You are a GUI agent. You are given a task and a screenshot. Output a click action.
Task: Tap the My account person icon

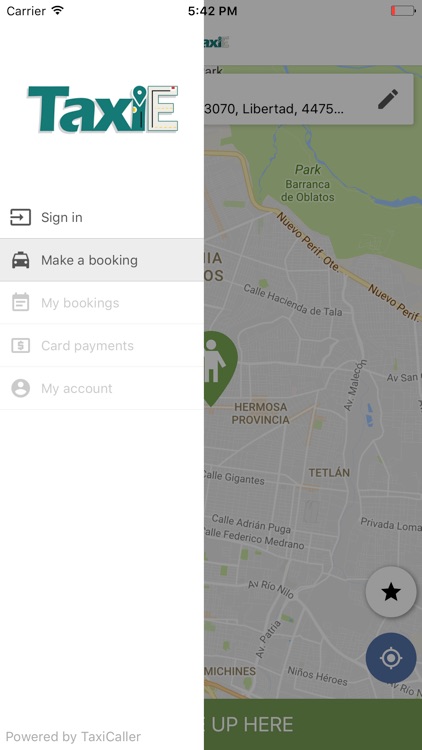point(21,388)
